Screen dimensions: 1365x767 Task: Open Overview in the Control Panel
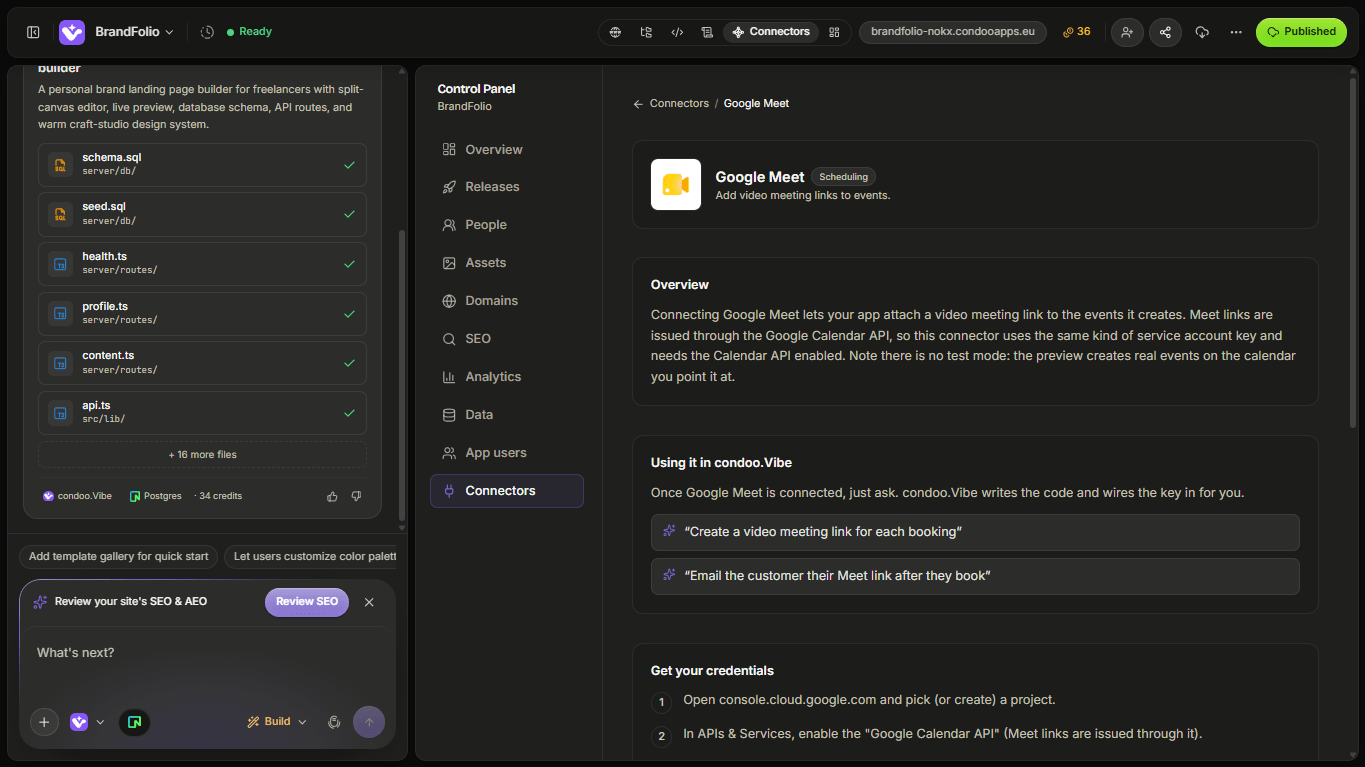[x=507, y=150]
